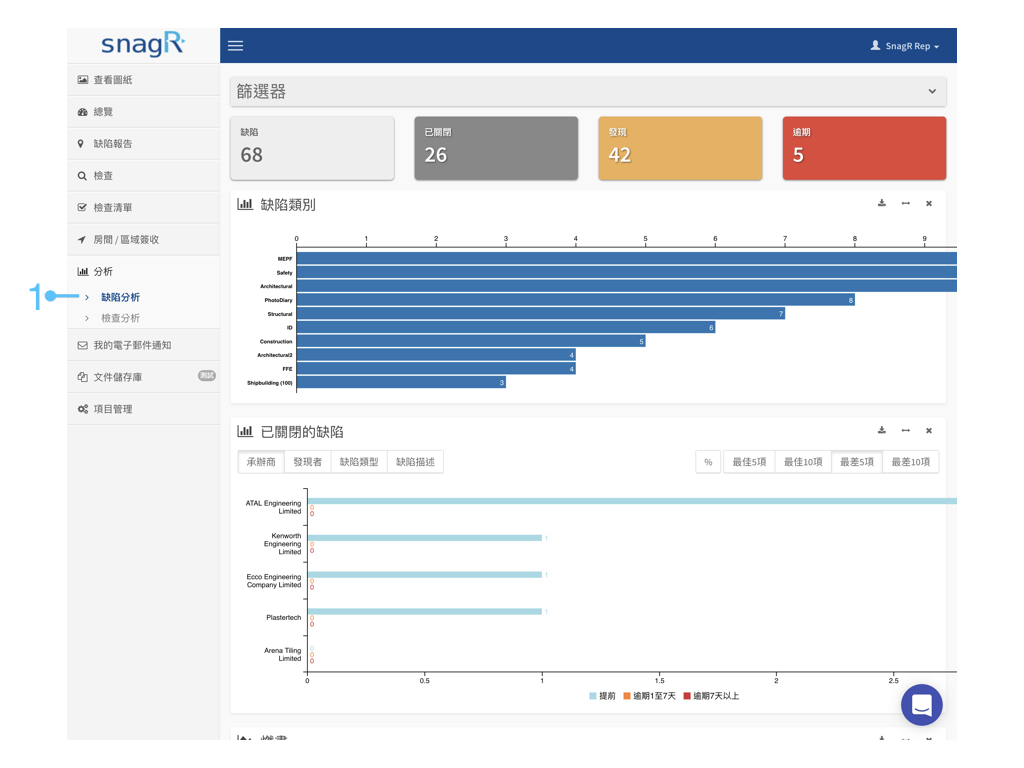Click the 逾期 5 summary card
Viewport: 1024px width, 768px height.
865,148
